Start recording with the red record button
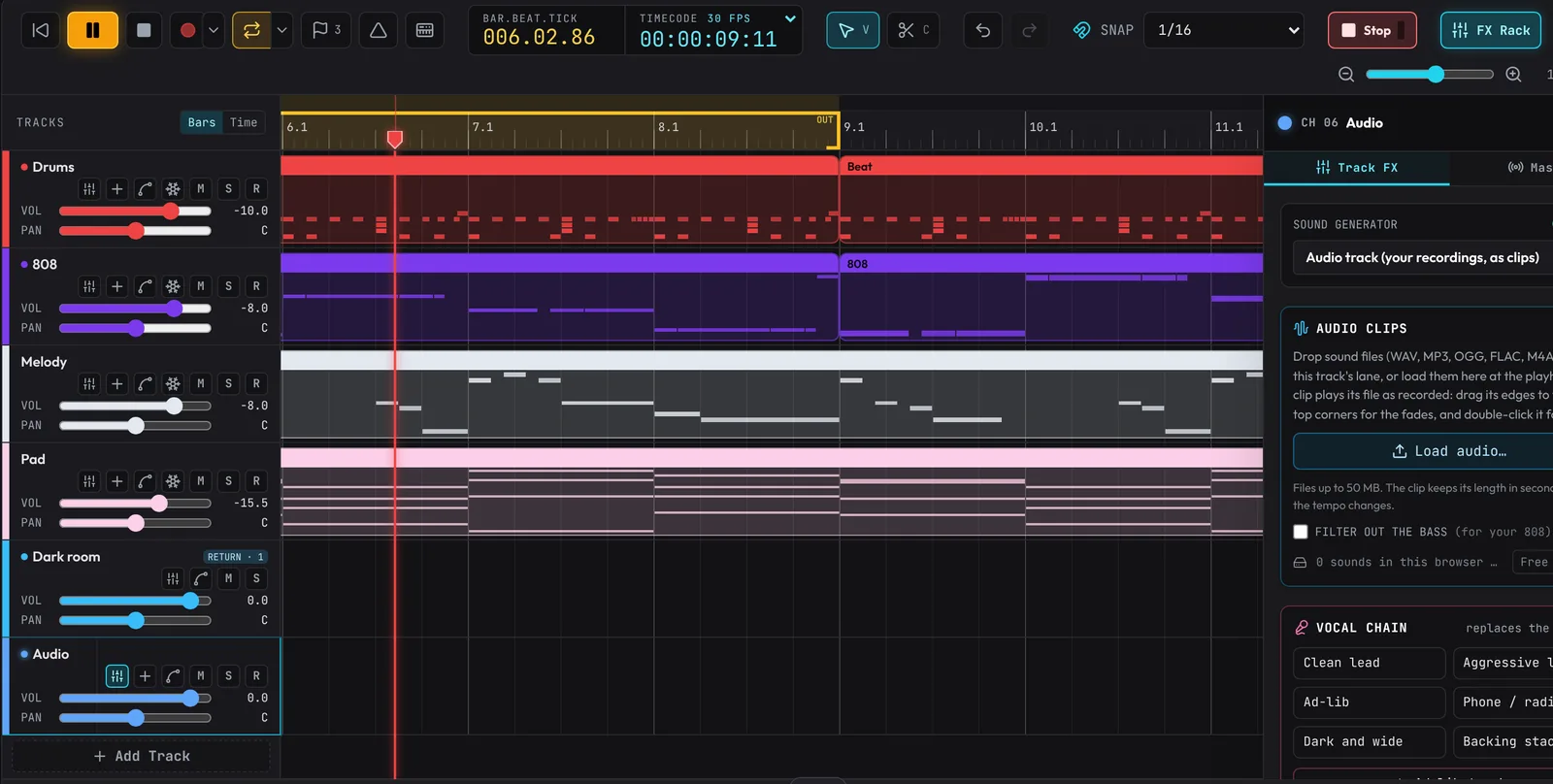The height and width of the screenshot is (784, 1553). coord(187,30)
